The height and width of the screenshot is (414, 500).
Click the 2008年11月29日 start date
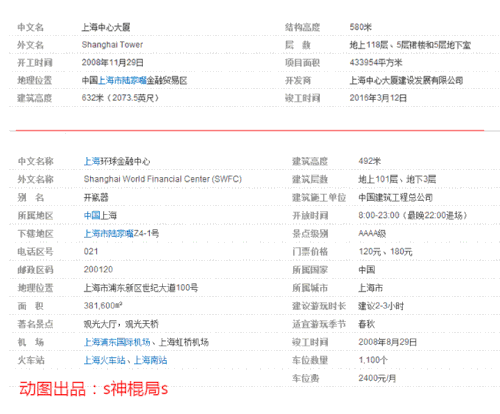113,62
